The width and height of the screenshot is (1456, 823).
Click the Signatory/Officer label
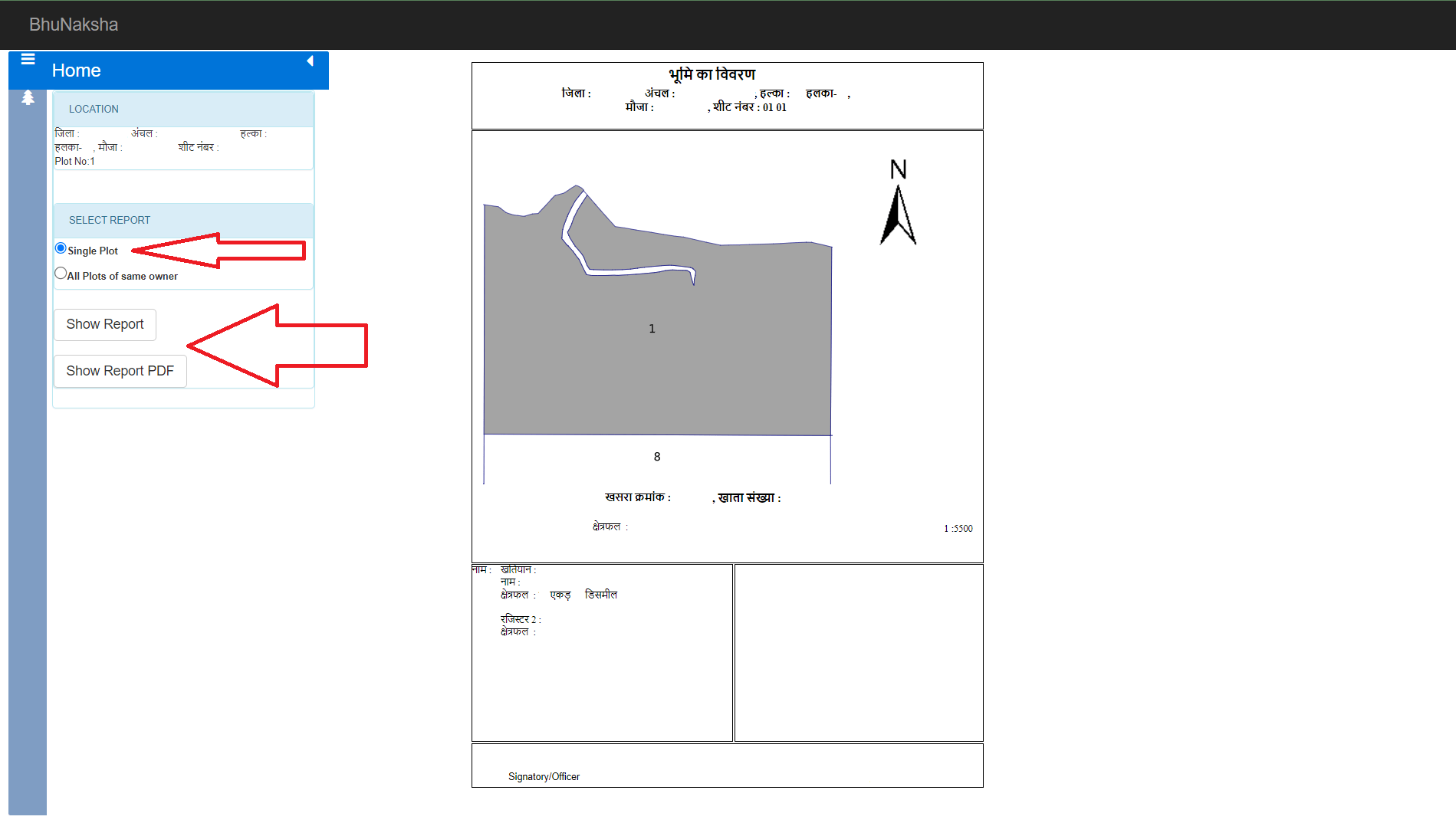[x=544, y=777]
